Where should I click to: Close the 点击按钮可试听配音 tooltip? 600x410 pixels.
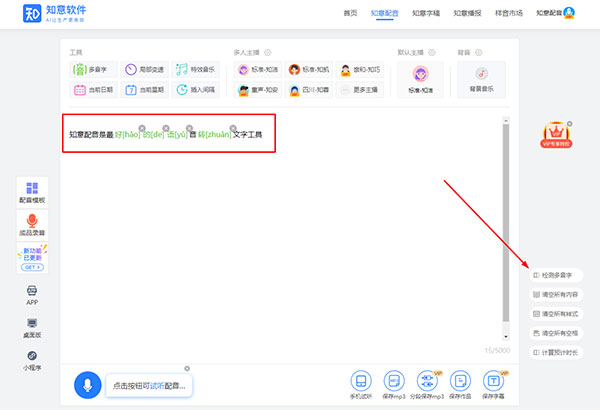187,368
